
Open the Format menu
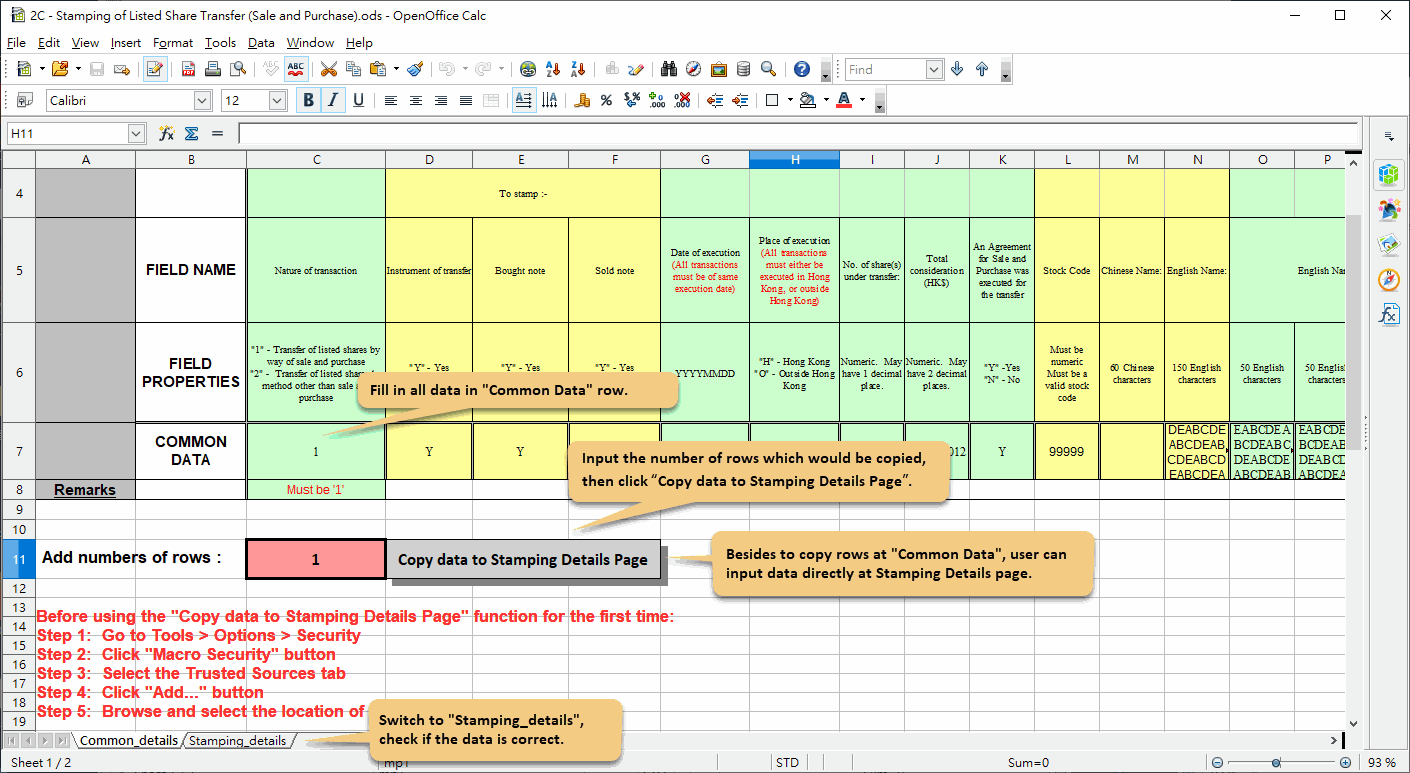(173, 43)
